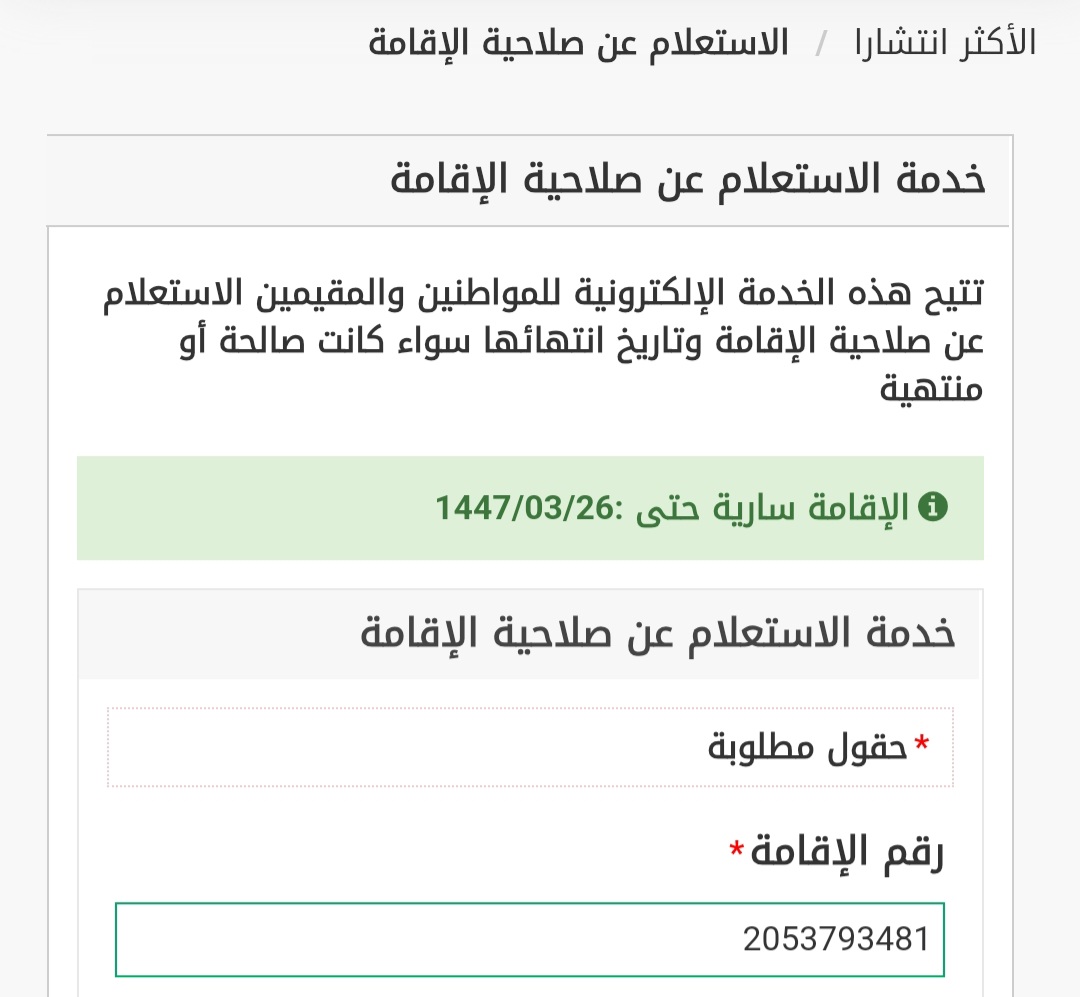Click the top panel heading خدمة الاستعلام
Screen dimensions: 1080x997
coord(687,180)
